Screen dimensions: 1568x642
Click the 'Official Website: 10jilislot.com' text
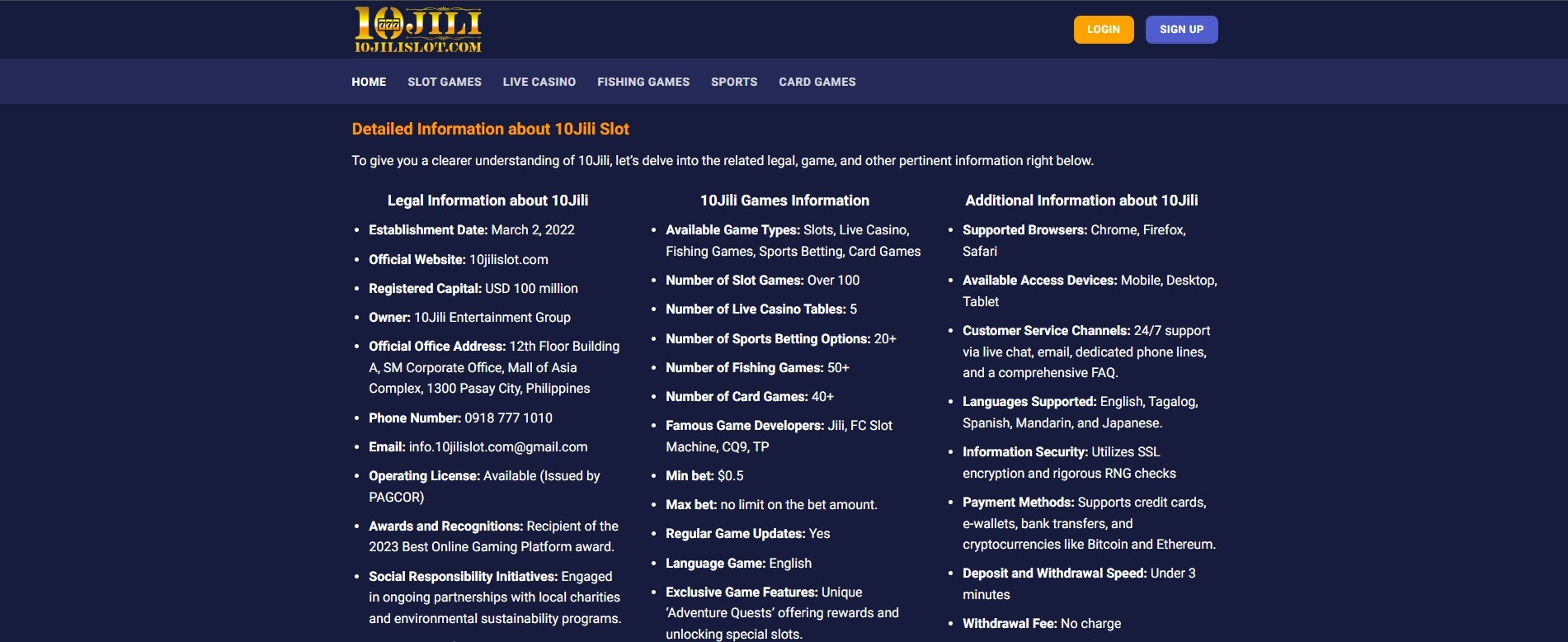459,259
